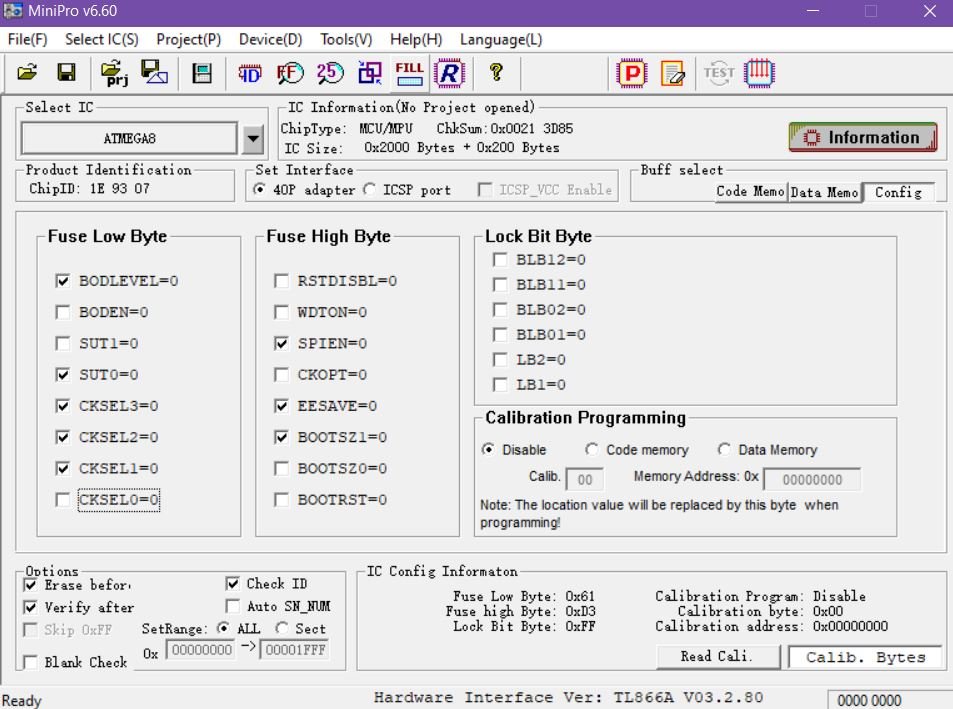Toggle the LB1=0 lock bit checkbox

500,385
